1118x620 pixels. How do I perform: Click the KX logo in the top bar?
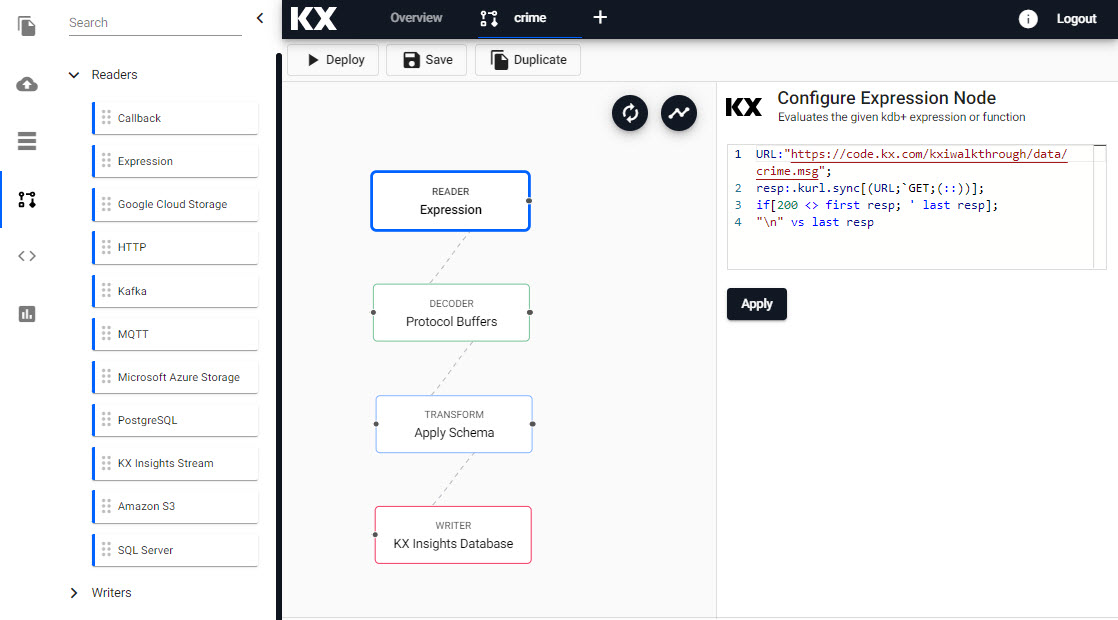point(314,19)
